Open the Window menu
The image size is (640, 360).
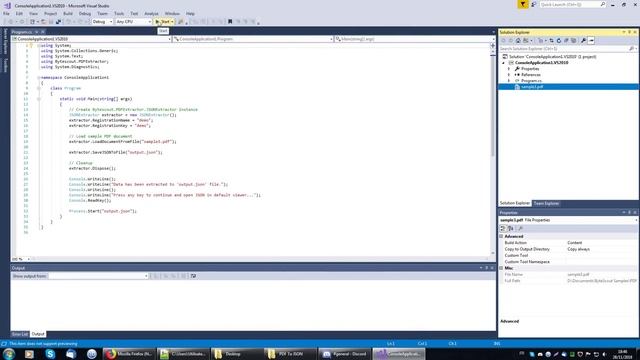coord(172,13)
